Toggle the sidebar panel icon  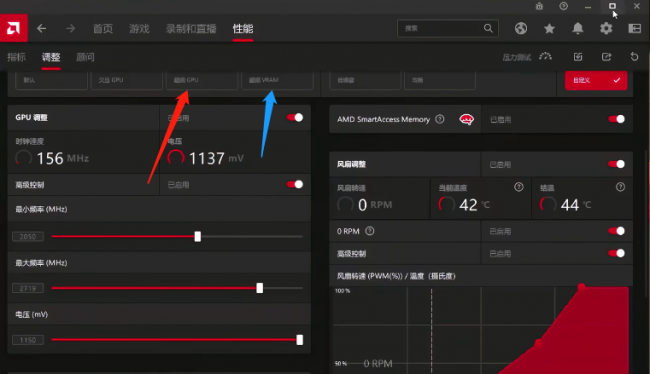tap(634, 28)
